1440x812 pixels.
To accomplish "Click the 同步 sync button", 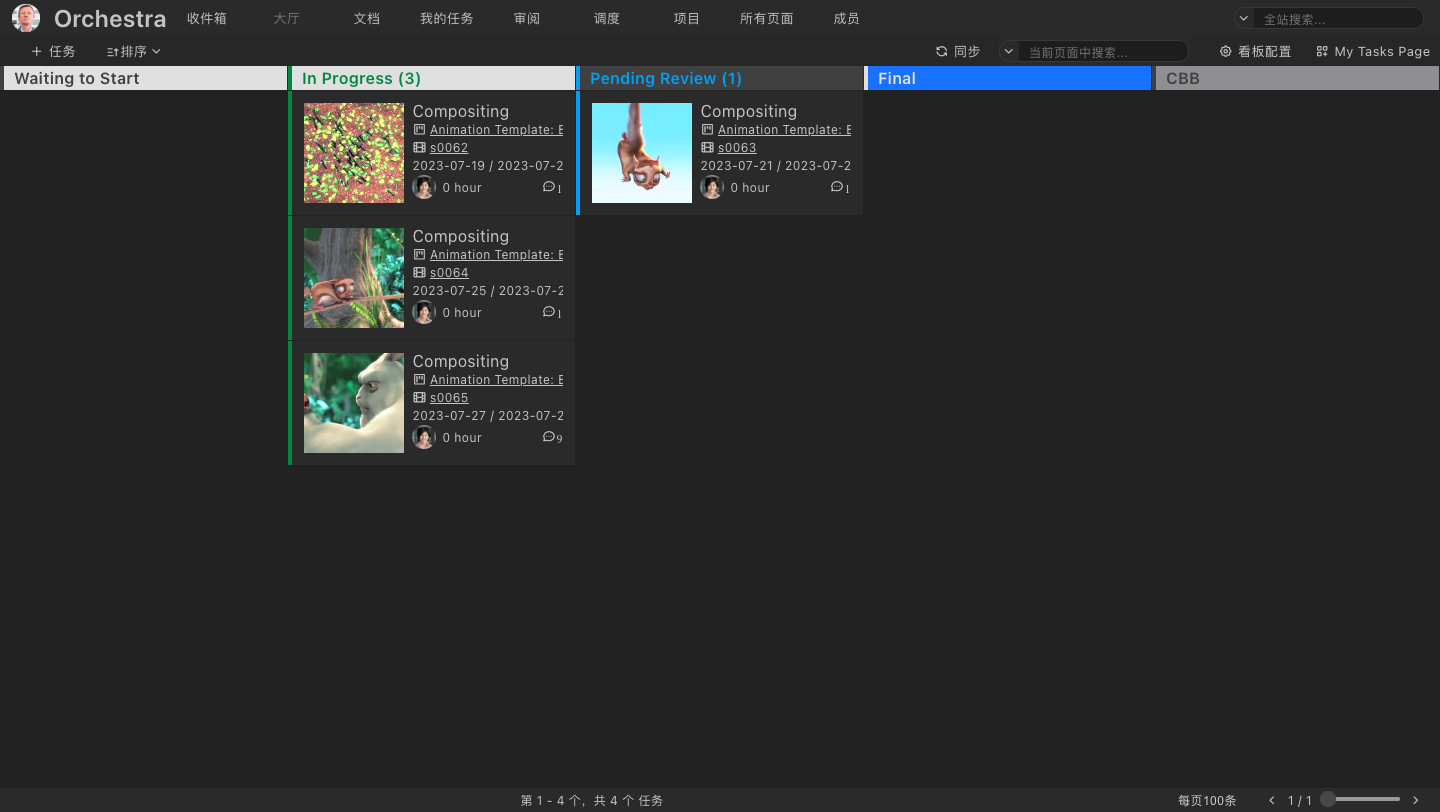I will pyautogui.click(x=958, y=51).
